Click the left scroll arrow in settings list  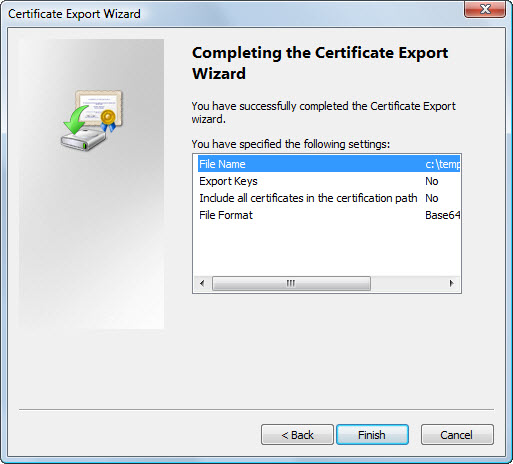[x=202, y=283]
